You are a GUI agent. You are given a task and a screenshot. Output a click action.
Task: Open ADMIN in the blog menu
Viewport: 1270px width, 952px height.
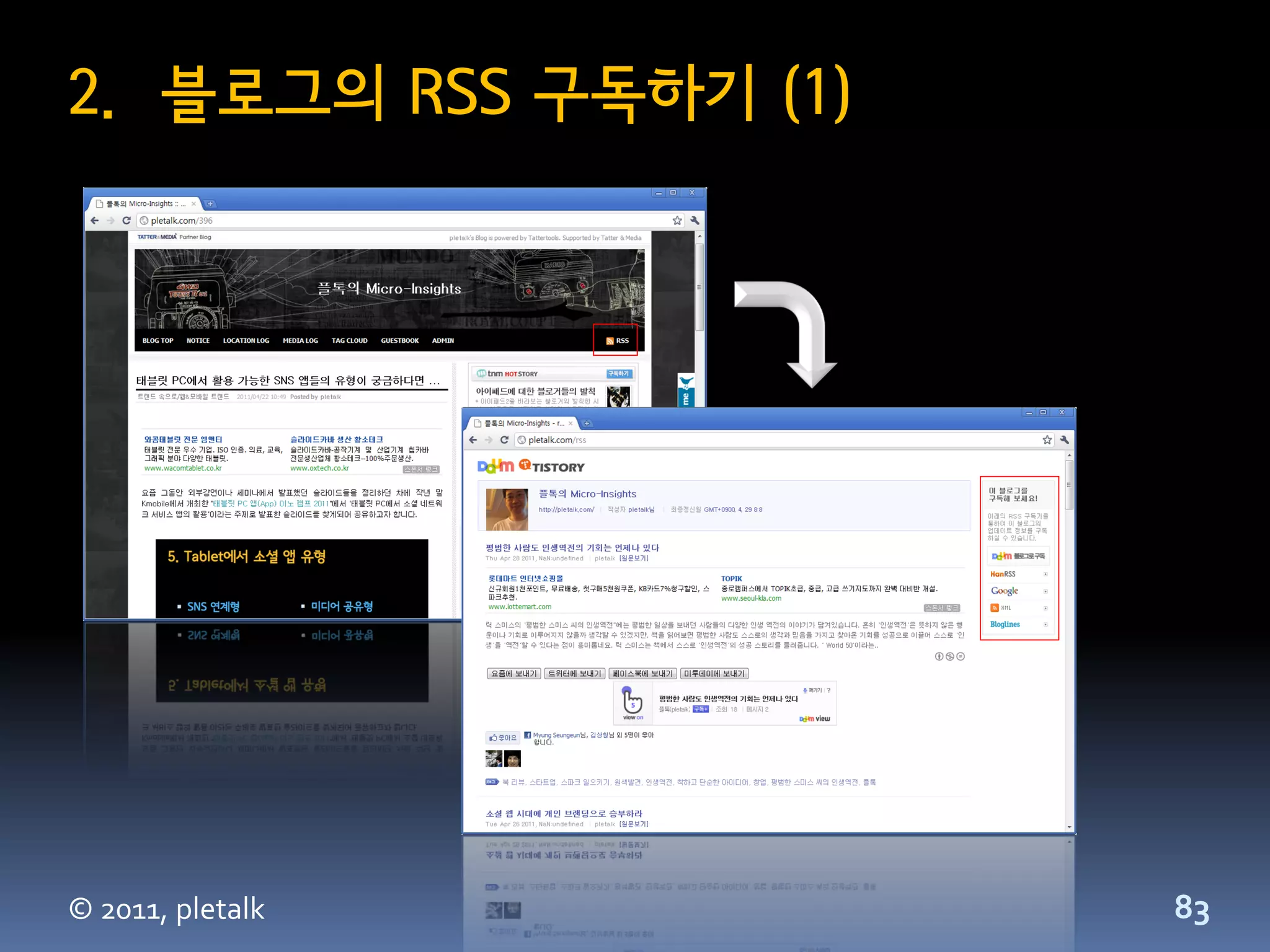[x=443, y=341]
